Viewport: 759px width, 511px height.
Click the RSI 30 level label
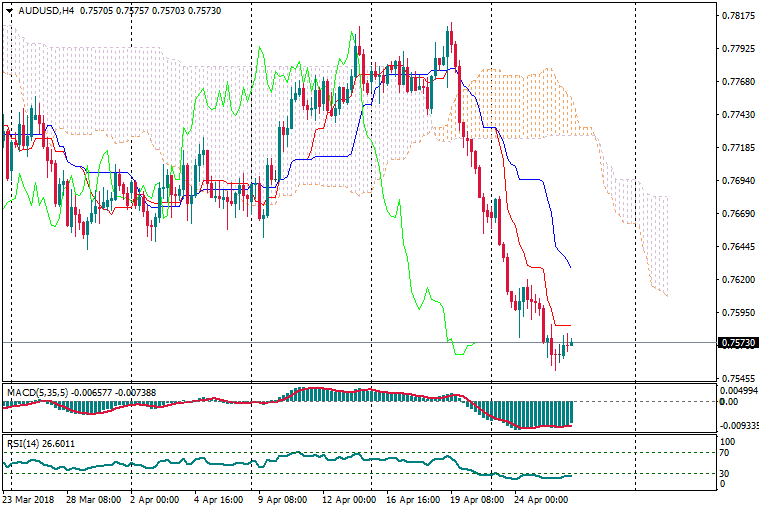click(x=726, y=473)
